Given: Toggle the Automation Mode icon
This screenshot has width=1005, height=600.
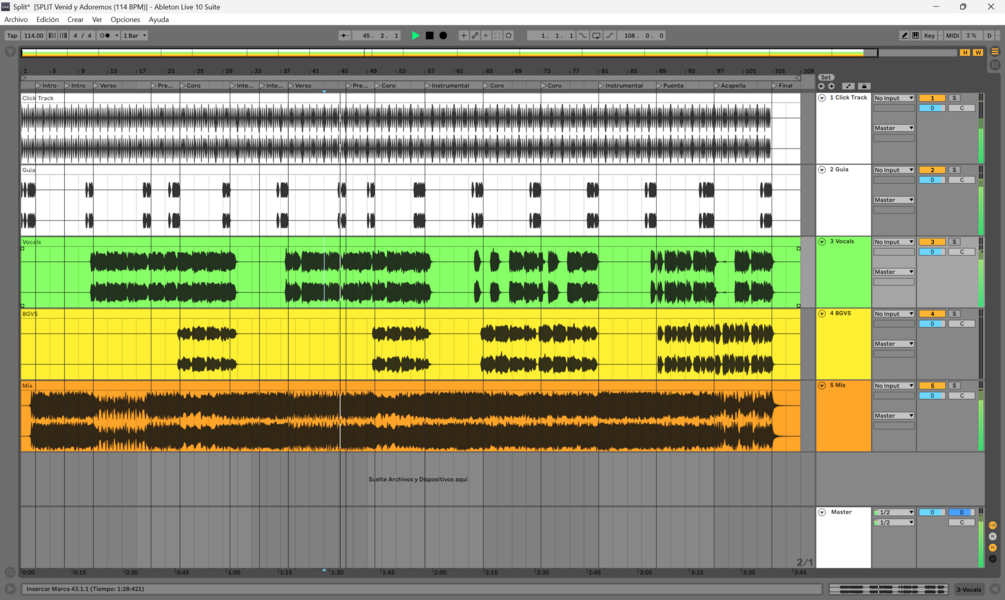Looking at the screenshot, I should coord(848,86).
